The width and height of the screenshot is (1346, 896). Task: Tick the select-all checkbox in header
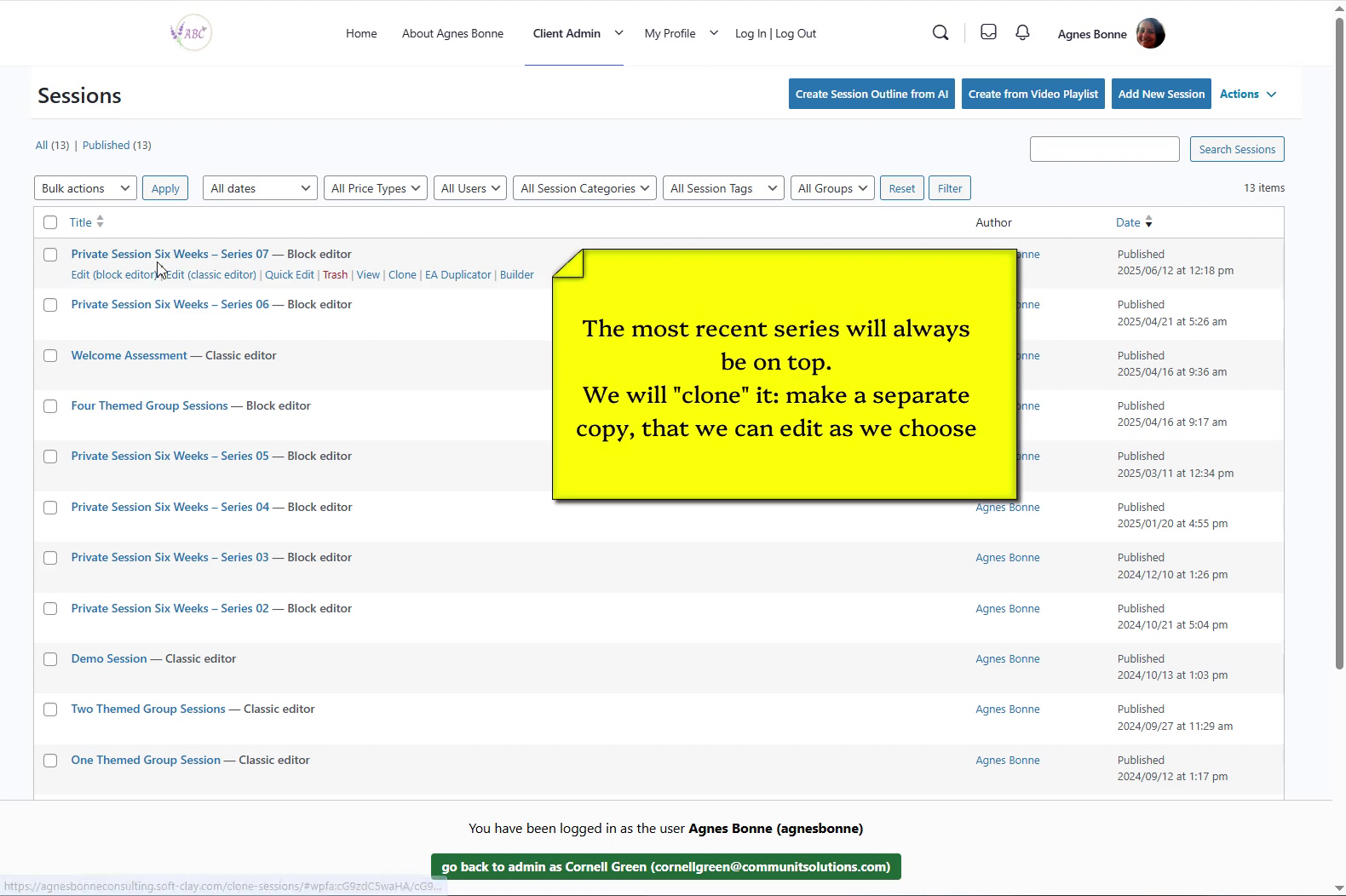(x=50, y=222)
